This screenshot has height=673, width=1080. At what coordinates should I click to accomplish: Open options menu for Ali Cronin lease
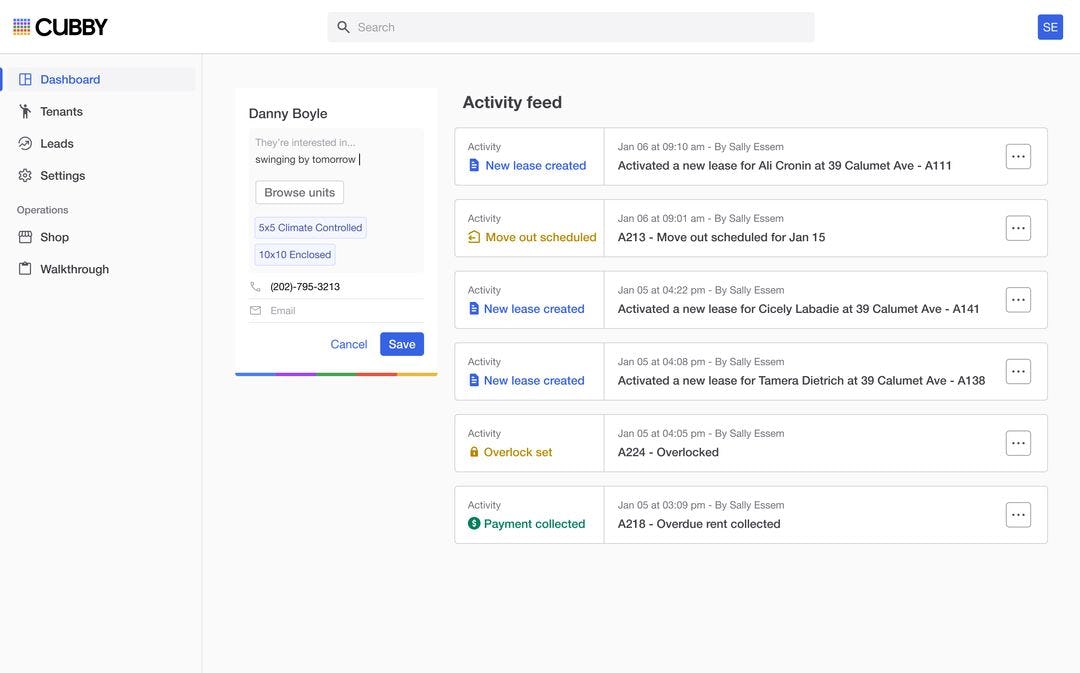pyautogui.click(x=1018, y=157)
